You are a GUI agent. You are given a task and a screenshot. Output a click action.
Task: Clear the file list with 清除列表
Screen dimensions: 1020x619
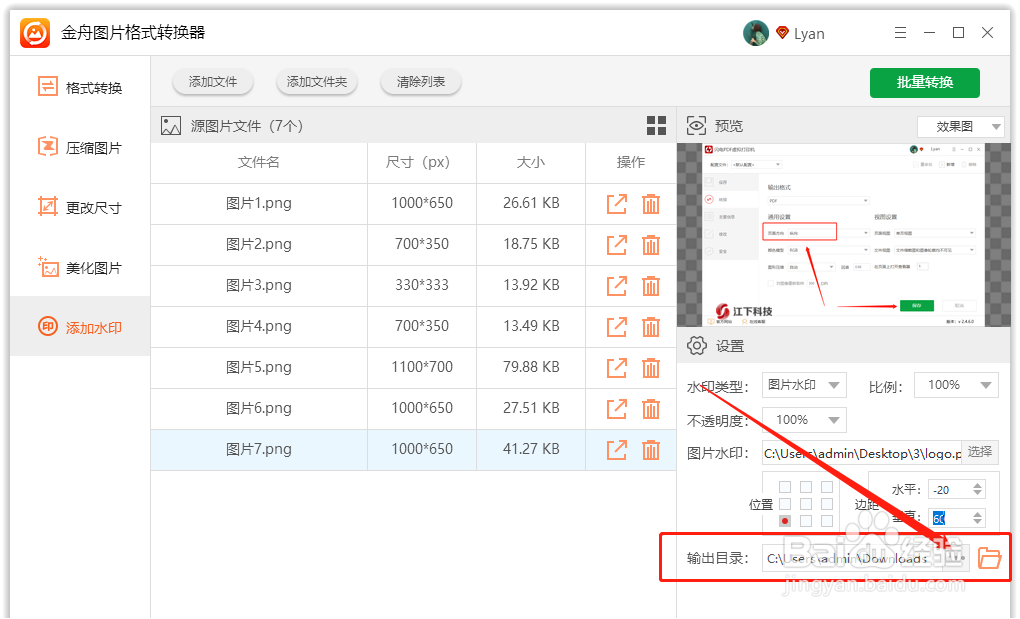pyautogui.click(x=420, y=83)
